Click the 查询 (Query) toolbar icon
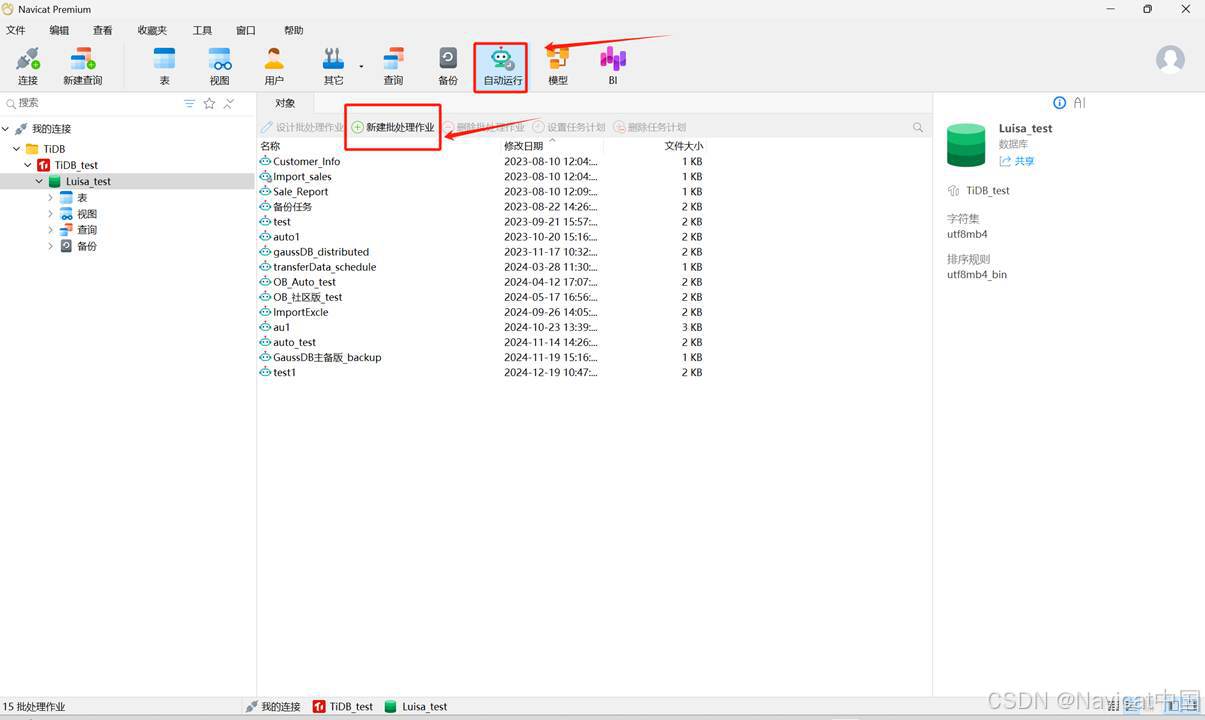The height and width of the screenshot is (720, 1205). (x=394, y=66)
